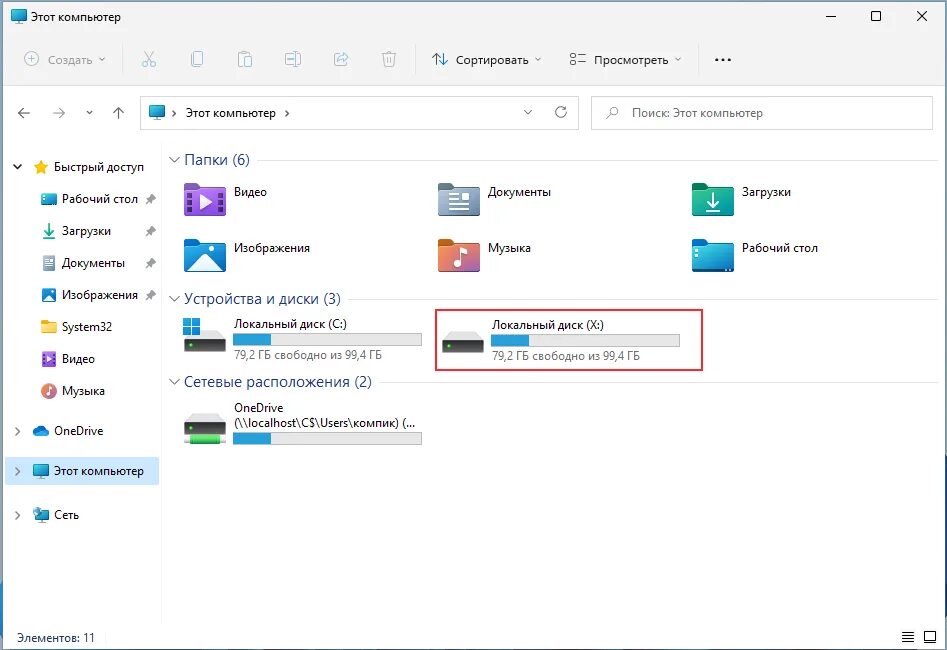The width and height of the screenshot is (947, 650).
Task: Open address bar history dropdown chevron
Action: tap(528, 112)
